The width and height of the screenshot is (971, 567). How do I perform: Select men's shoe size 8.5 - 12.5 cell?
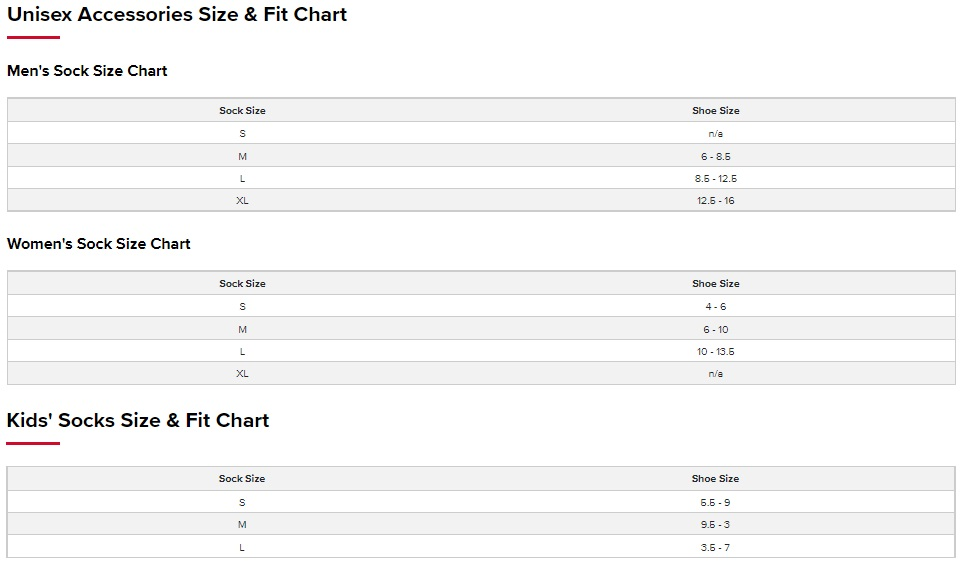tap(715, 179)
